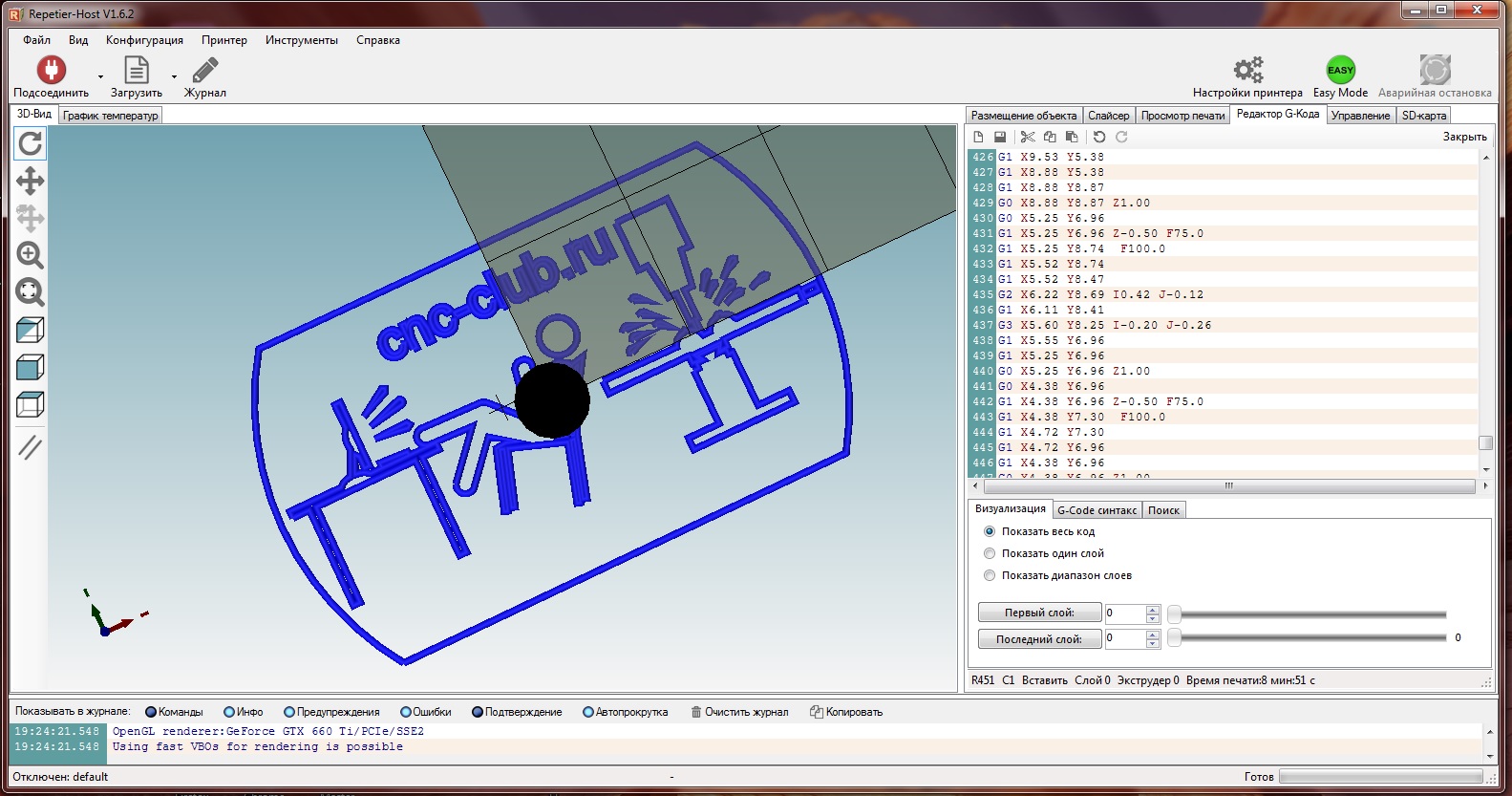Toggle the Журнал log pencil icon
Screen dimensions: 1512x796
pyautogui.click(x=205, y=70)
